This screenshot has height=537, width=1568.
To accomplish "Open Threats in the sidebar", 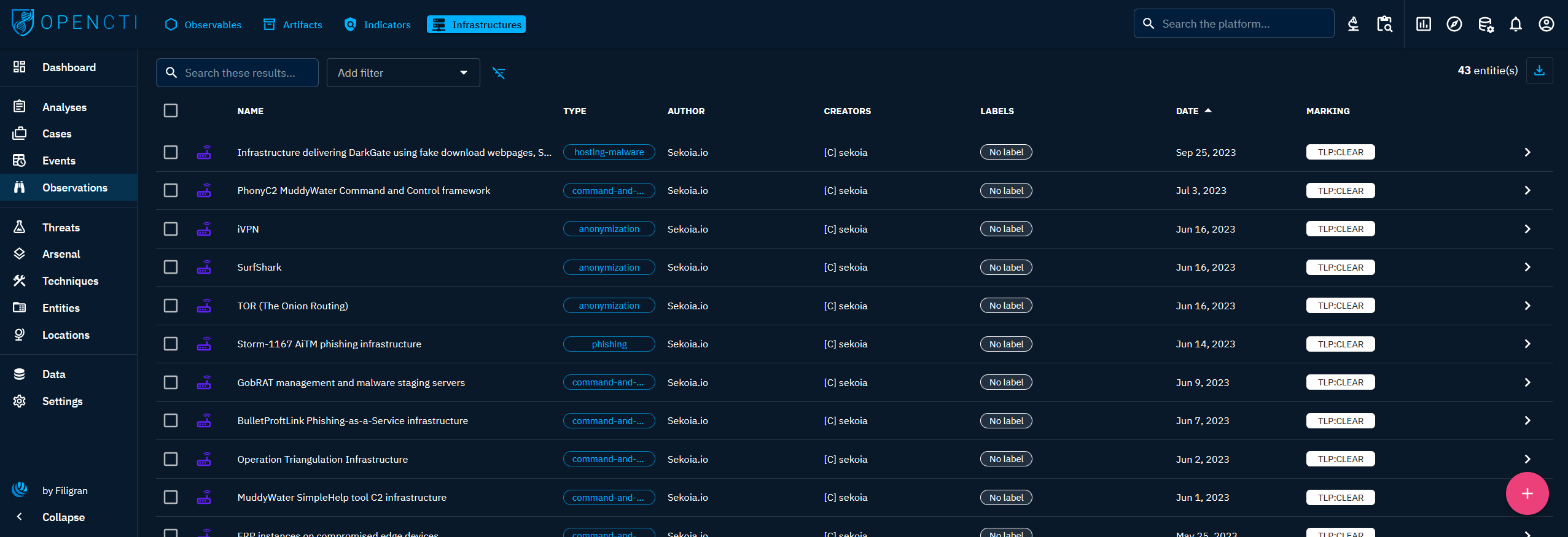I will (x=61, y=227).
